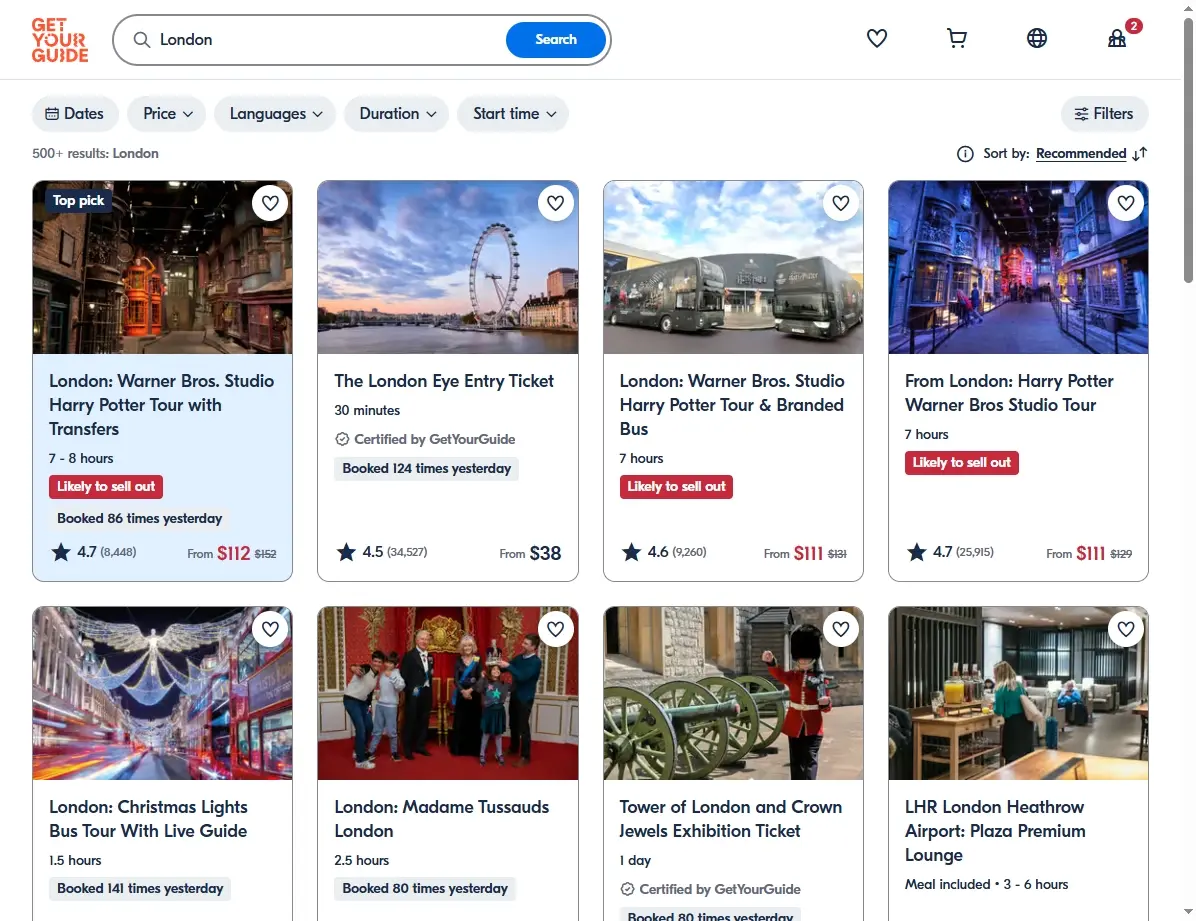This screenshot has height=921, width=1196.
Task: Open the shopping cart
Action: pyautogui.click(x=956, y=38)
